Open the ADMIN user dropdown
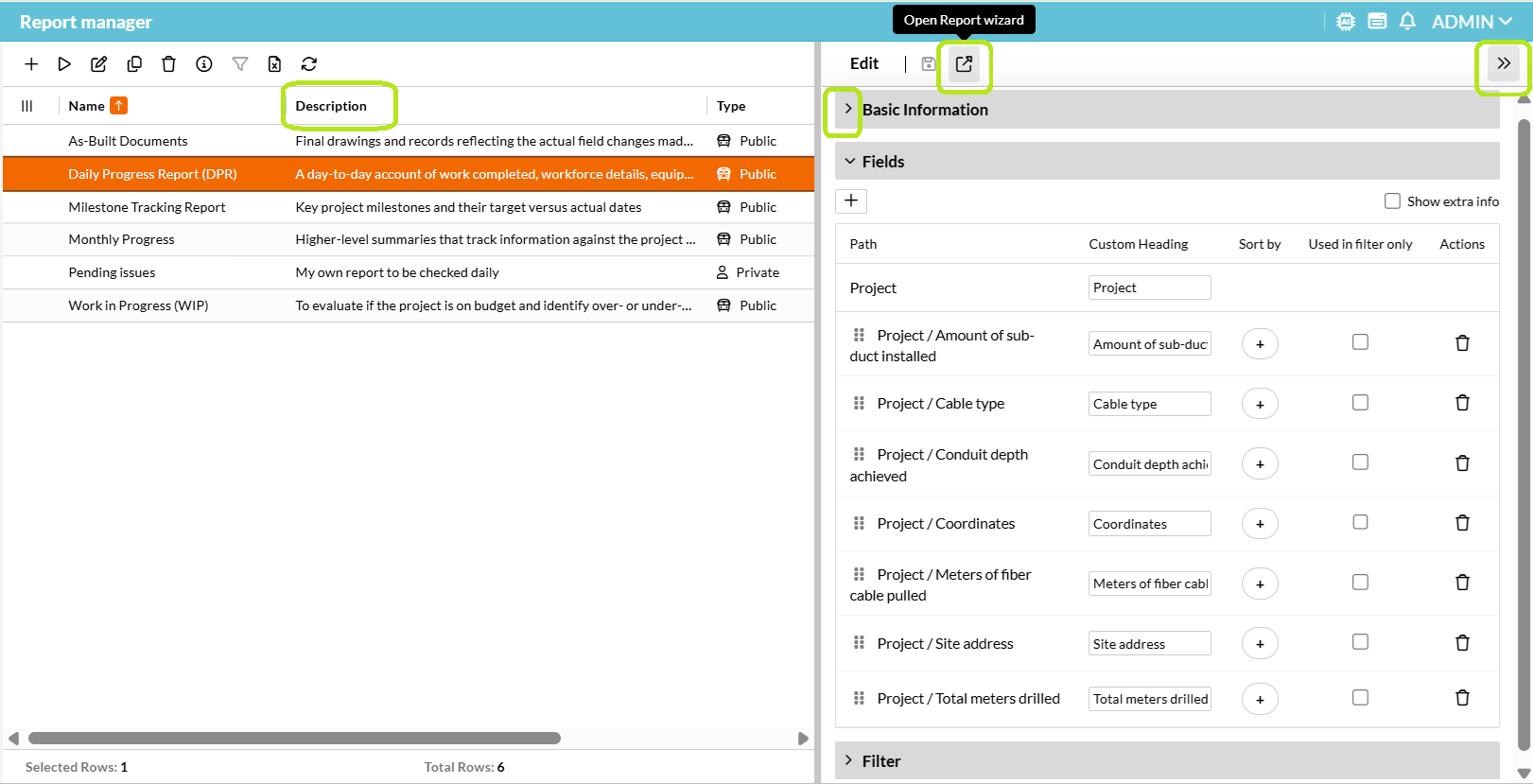The width and height of the screenshot is (1533, 784). tap(1471, 22)
